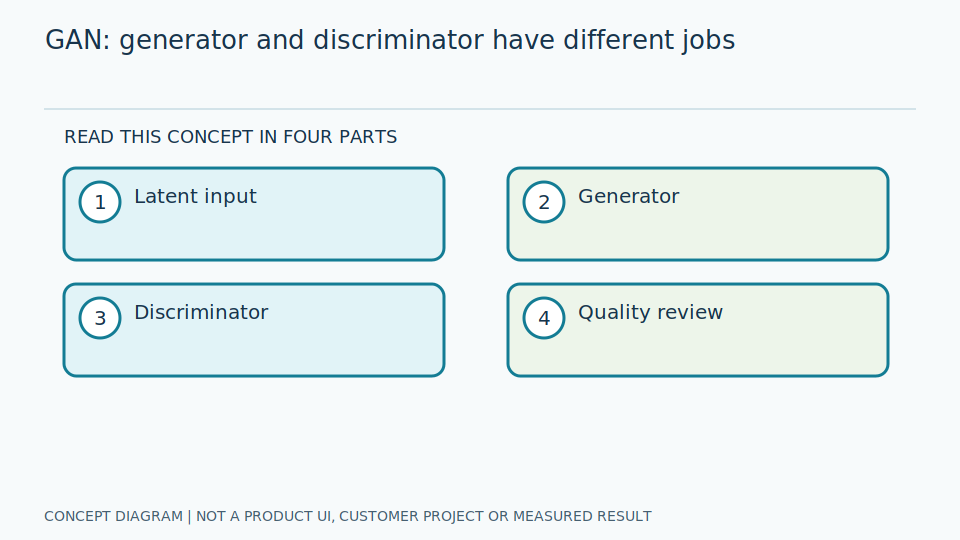
Task: Click the Discriminator card background
Action: 254,330
